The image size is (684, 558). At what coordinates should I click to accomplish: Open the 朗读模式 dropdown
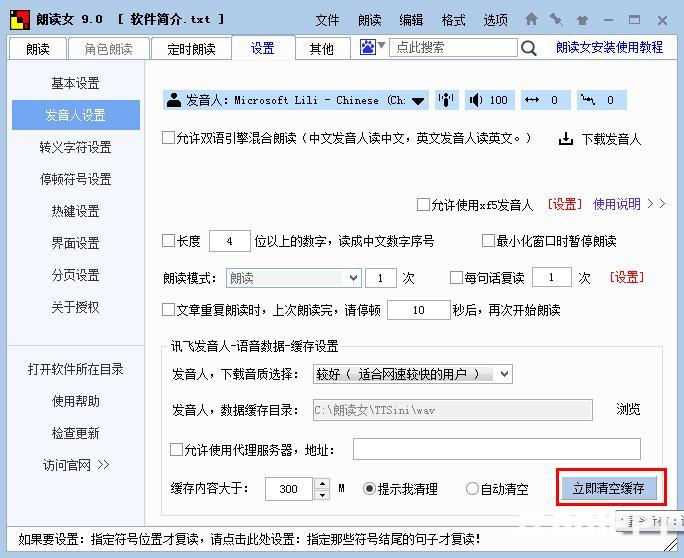point(354,278)
